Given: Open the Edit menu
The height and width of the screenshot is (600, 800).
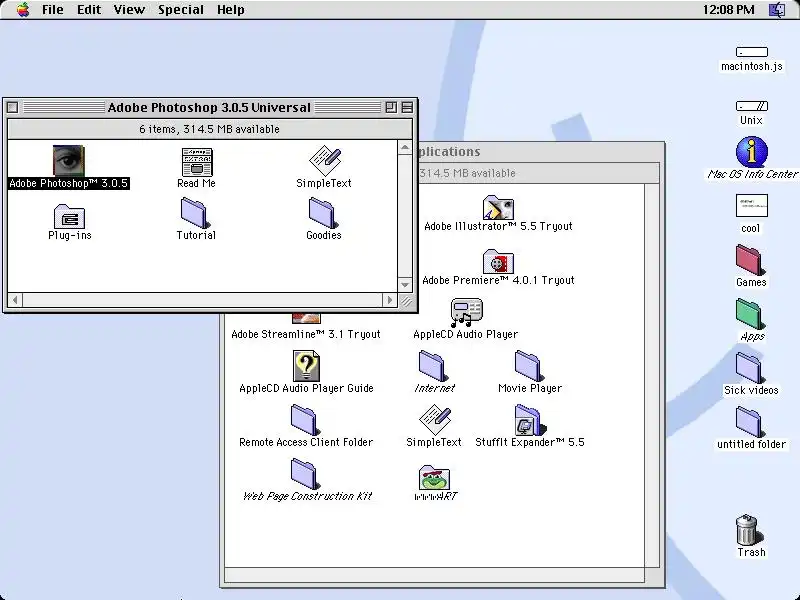Looking at the screenshot, I should point(89,10).
